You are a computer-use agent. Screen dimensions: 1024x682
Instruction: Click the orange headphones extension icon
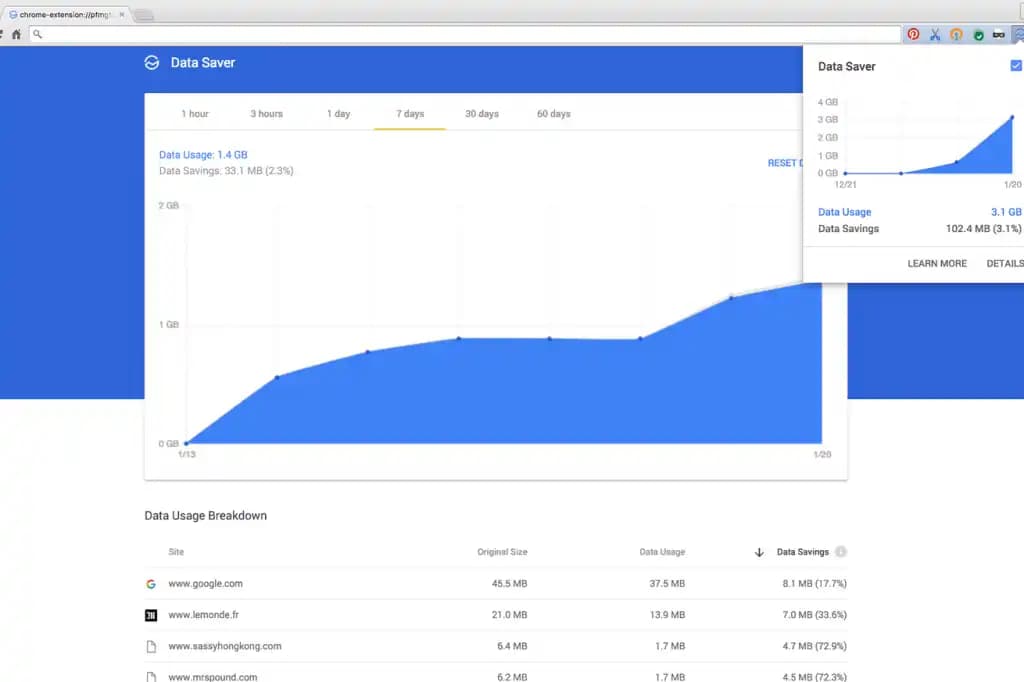click(956, 34)
